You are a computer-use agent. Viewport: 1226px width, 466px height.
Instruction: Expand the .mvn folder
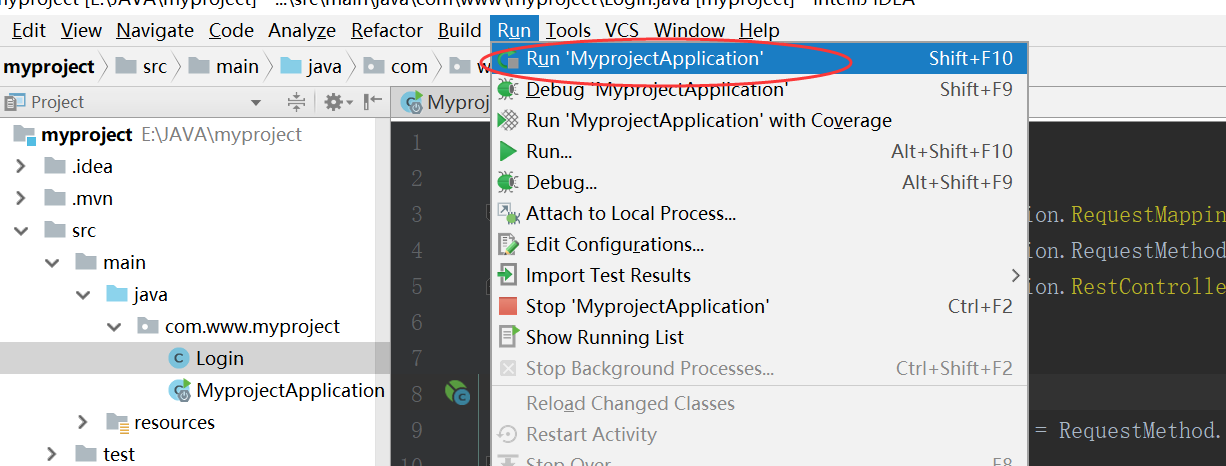click(21, 199)
